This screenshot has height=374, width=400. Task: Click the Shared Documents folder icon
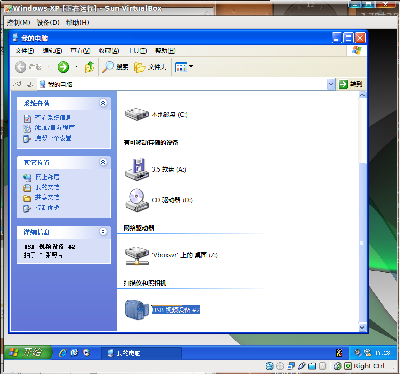(x=27, y=198)
